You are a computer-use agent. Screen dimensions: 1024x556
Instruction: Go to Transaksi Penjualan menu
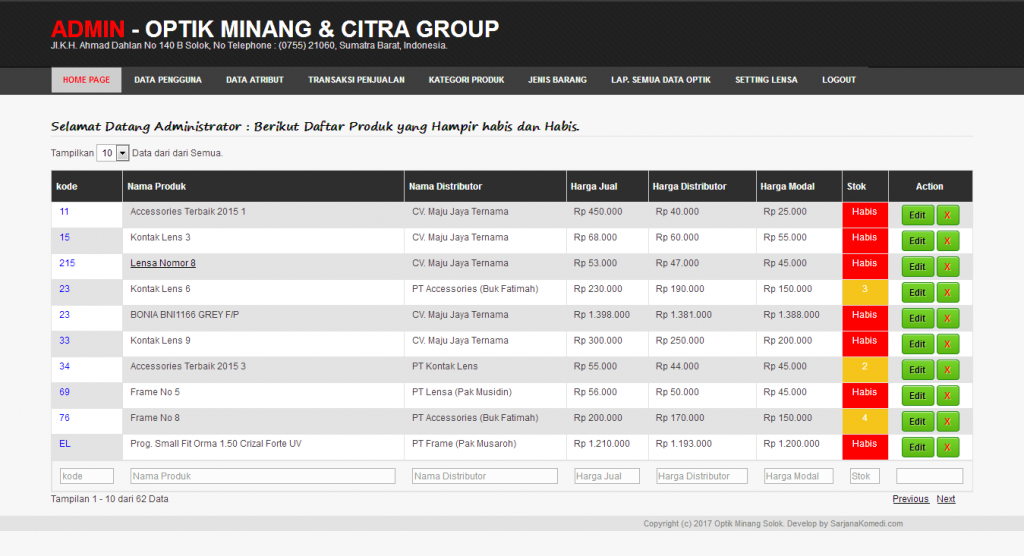[x=356, y=80]
